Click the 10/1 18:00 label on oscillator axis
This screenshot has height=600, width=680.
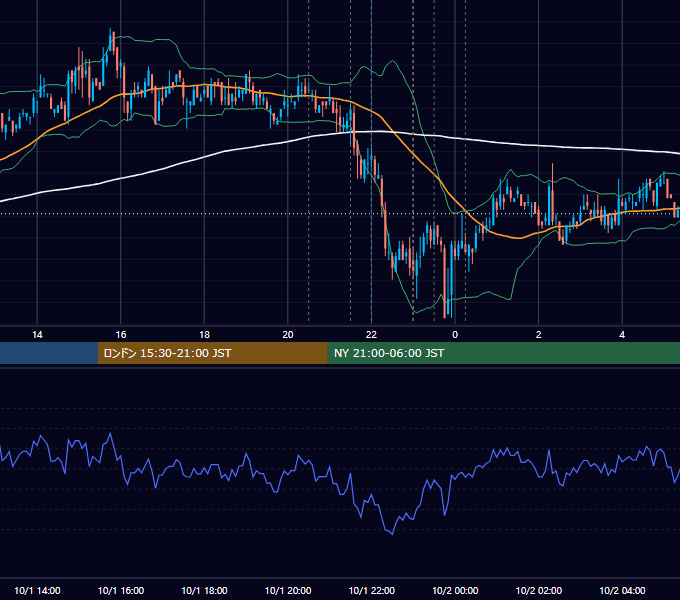tap(204, 590)
